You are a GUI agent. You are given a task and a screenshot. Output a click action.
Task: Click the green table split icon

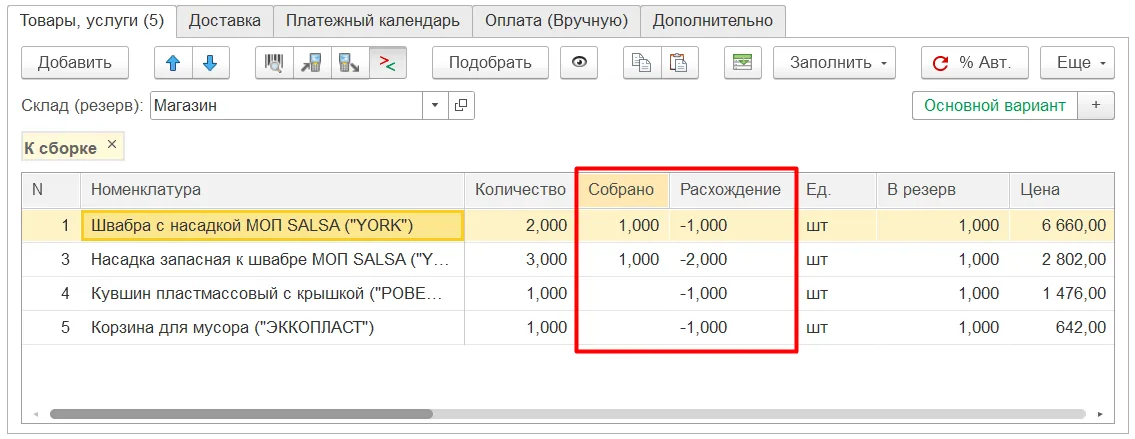pyautogui.click(x=743, y=63)
